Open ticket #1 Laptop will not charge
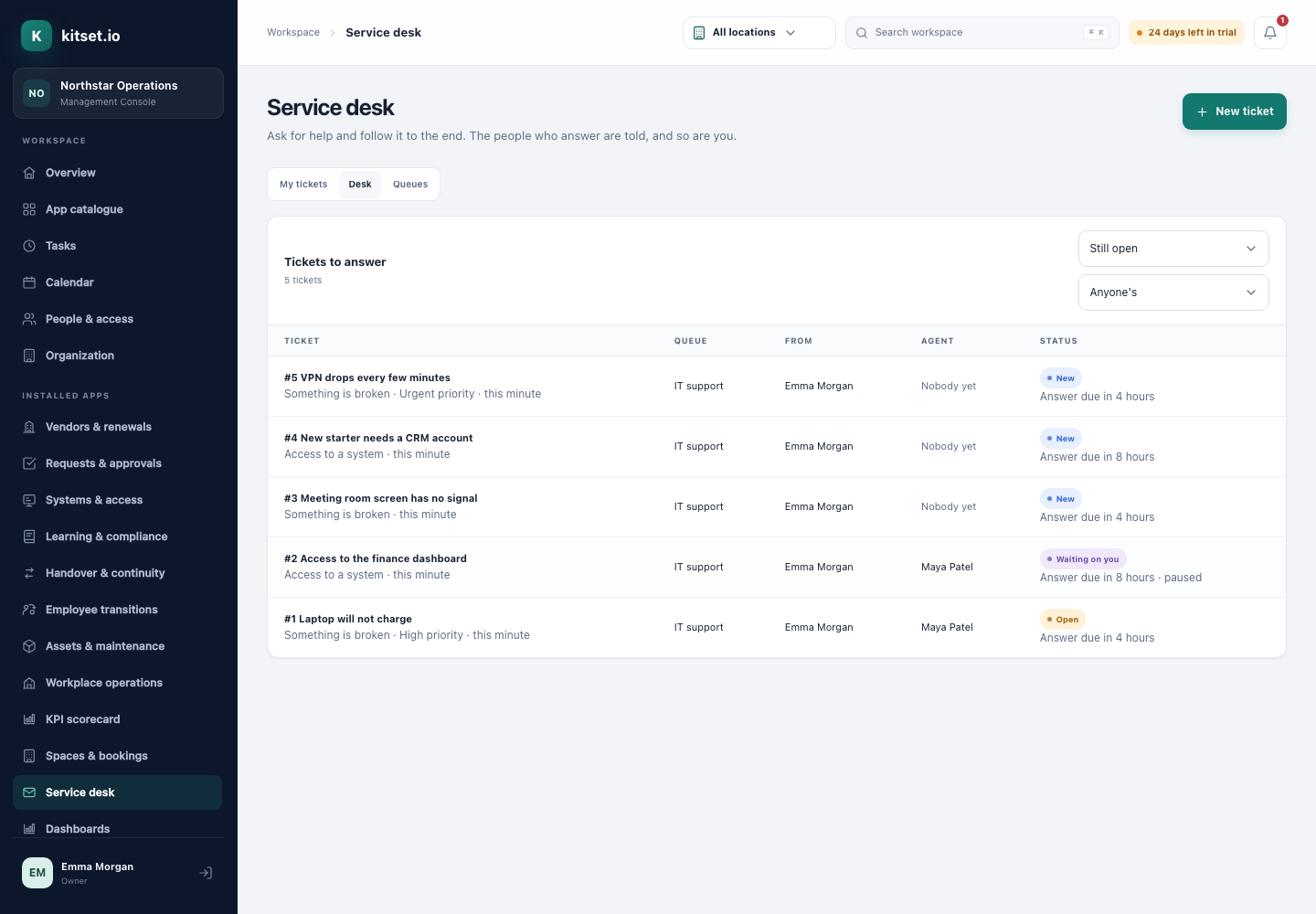This screenshot has height=914, width=1316. coord(777,628)
